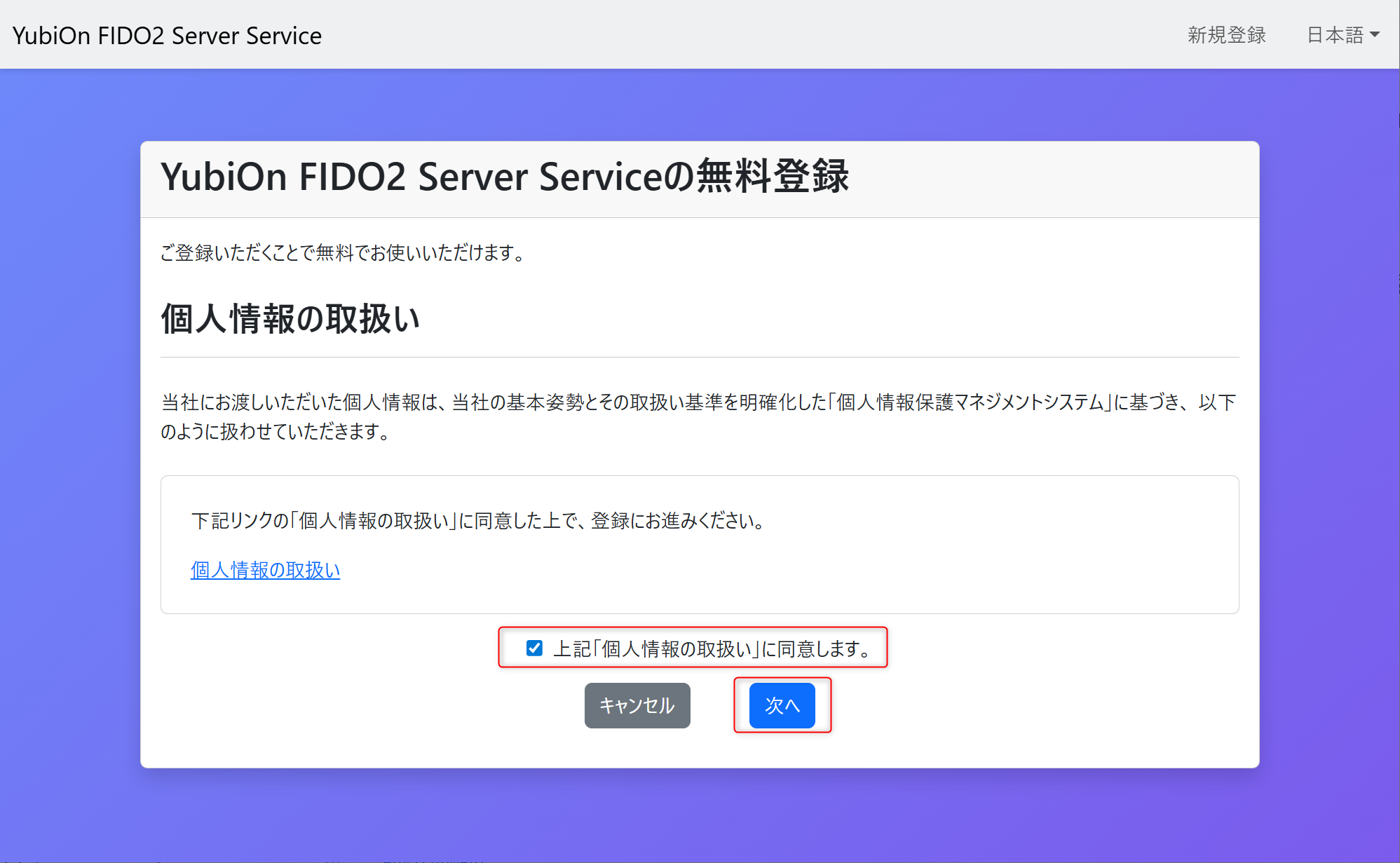Click the card title YubiOn FIDO2 Server Serviceの無料登録

(505, 176)
